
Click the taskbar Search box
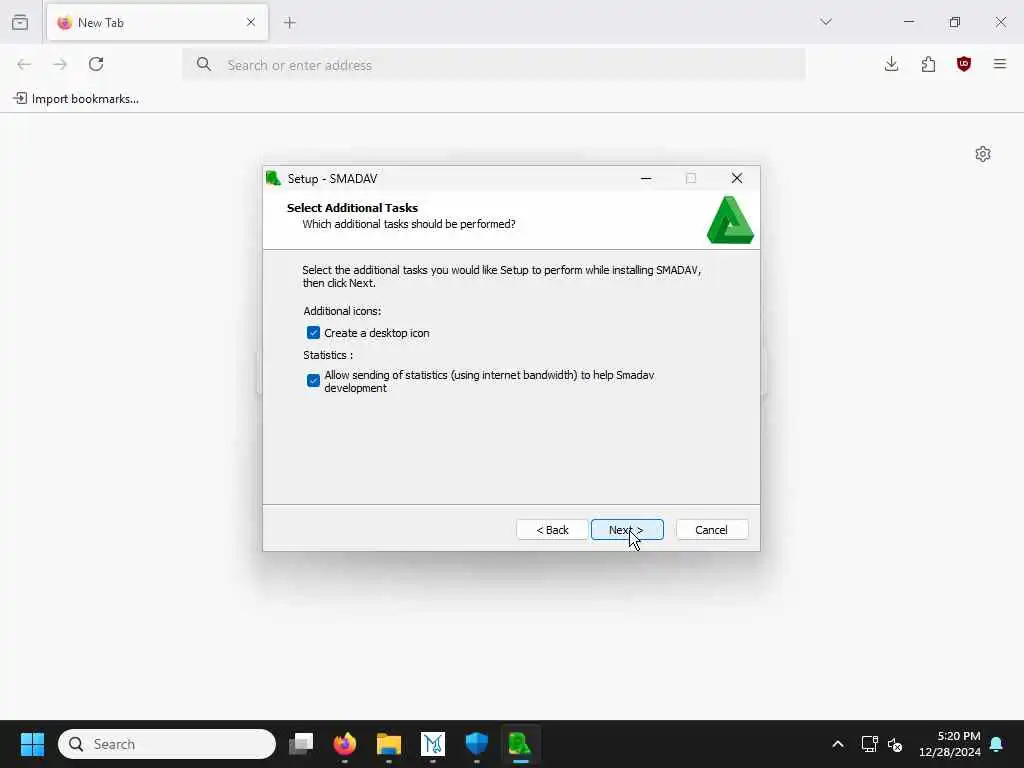pos(167,744)
